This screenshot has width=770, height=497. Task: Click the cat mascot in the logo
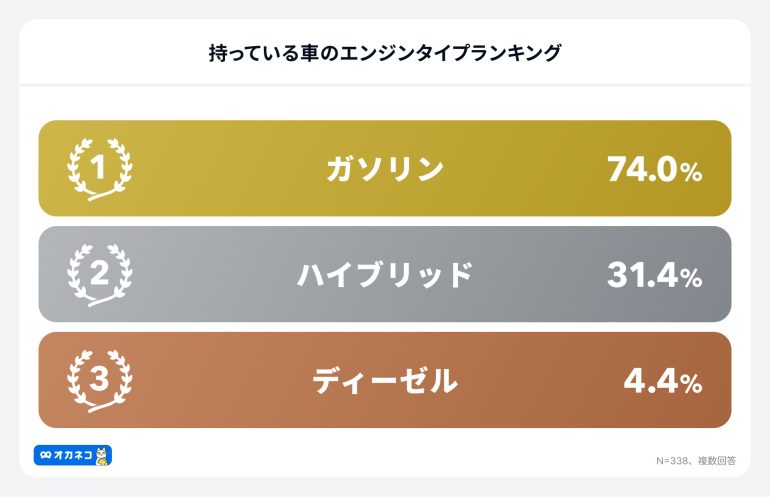point(102,456)
